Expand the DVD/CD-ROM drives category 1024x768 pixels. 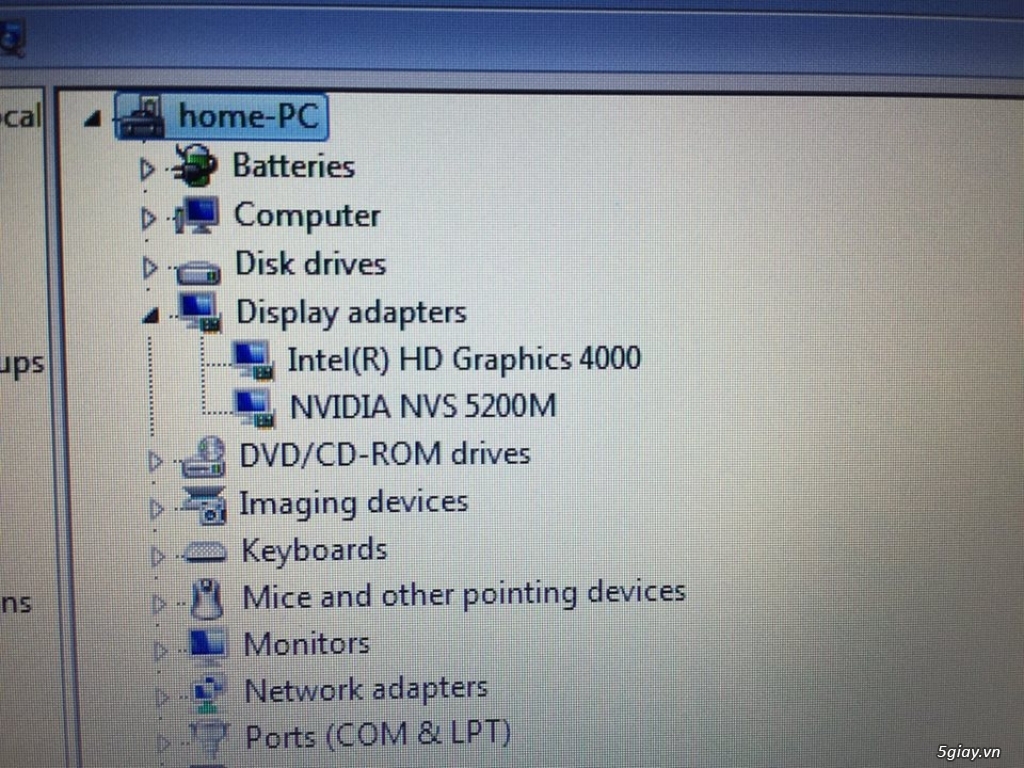155,461
